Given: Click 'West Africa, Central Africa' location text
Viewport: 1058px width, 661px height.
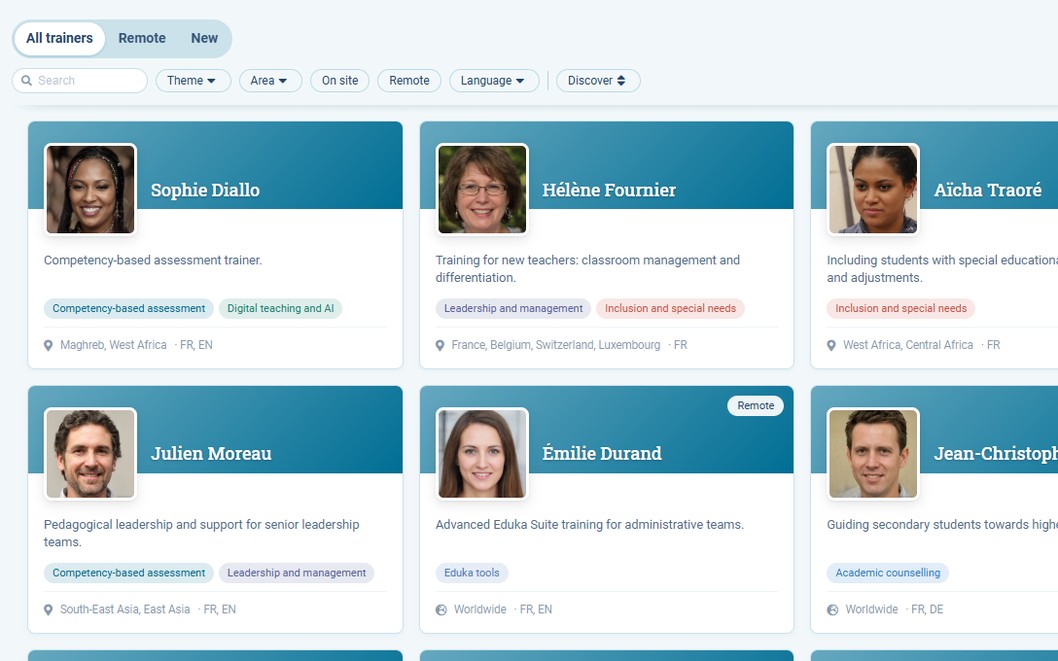Looking at the screenshot, I should pyautogui.click(x=908, y=345).
